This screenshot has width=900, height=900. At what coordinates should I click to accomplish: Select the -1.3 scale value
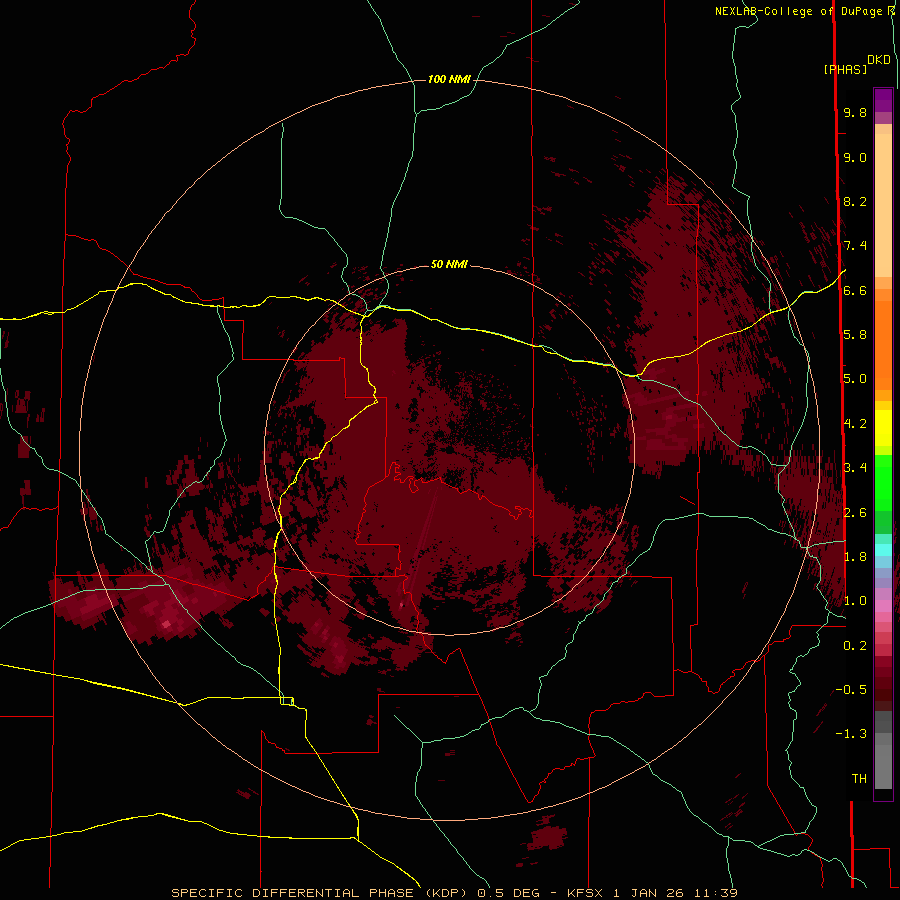tap(851, 734)
